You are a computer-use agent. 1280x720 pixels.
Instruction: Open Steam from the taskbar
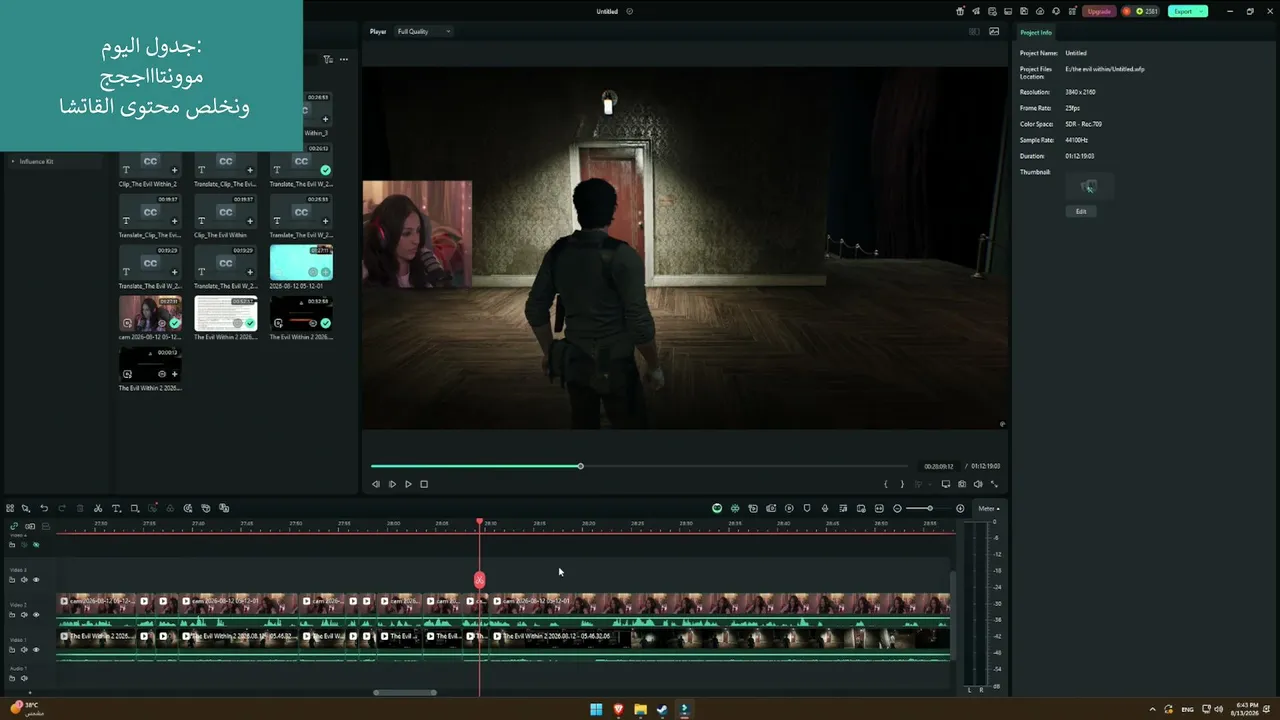(662, 710)
